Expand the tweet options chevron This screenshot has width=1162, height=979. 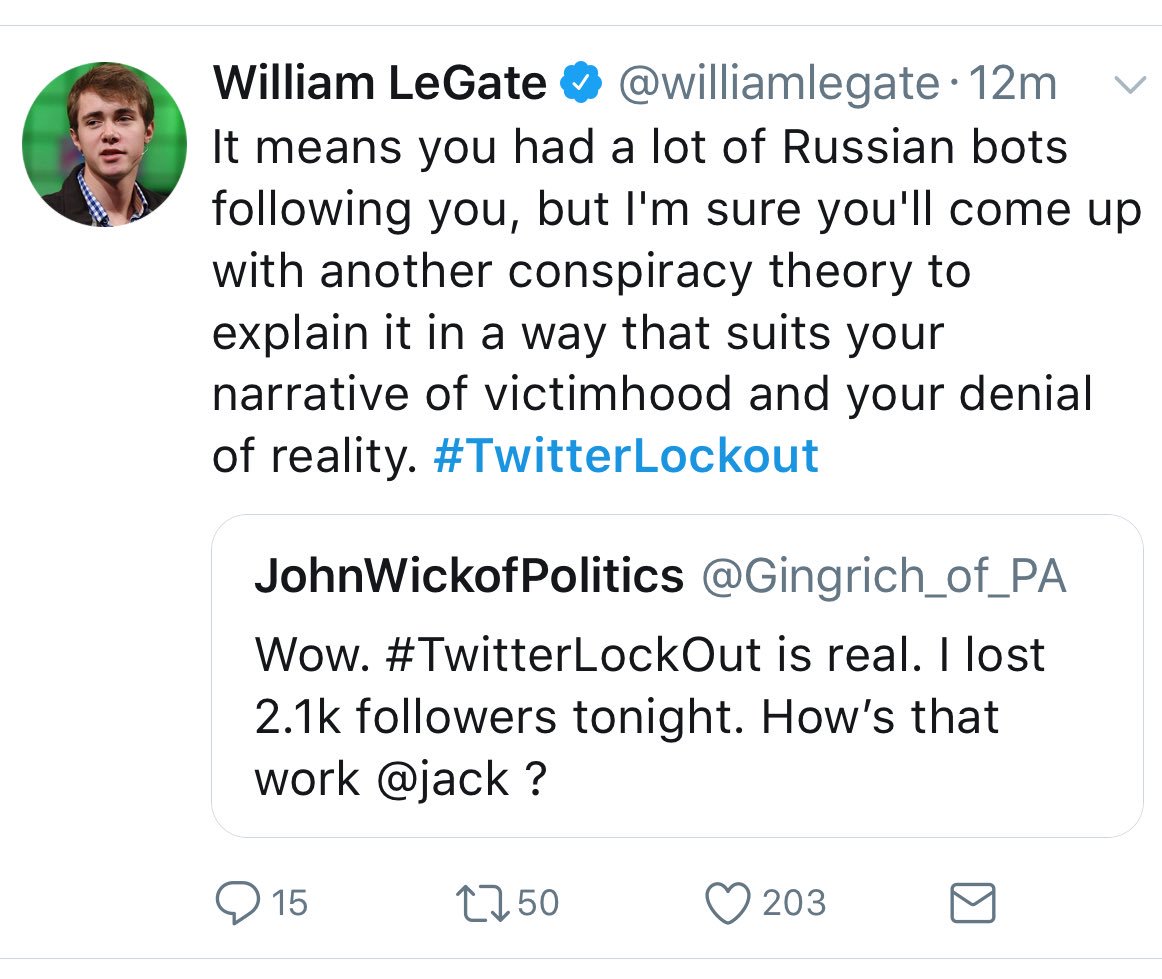pos(1129,86)
